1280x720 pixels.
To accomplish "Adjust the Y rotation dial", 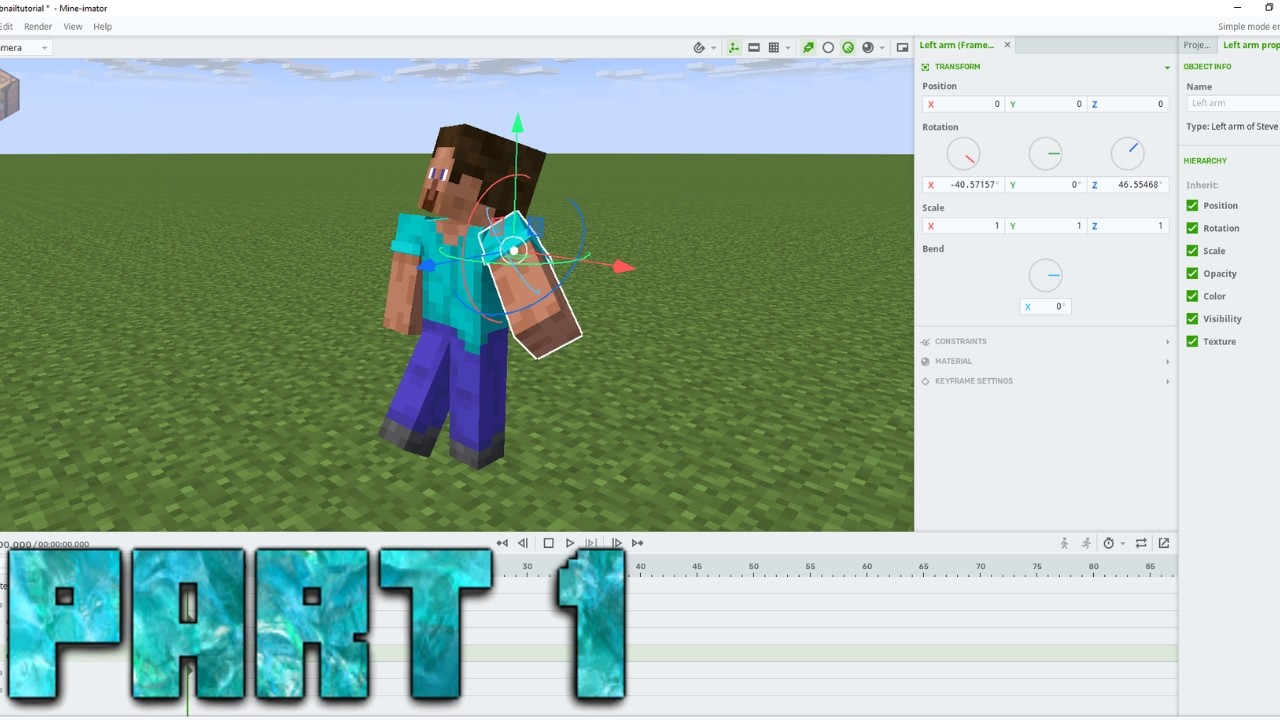I will point(1046,154).
